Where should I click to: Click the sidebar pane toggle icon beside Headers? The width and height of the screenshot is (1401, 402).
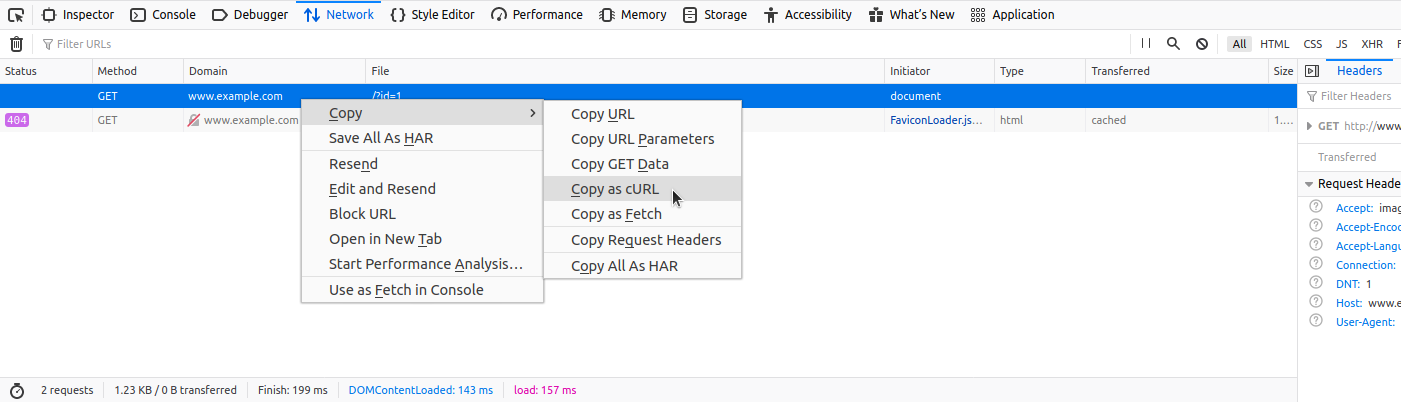point(1311,71)
